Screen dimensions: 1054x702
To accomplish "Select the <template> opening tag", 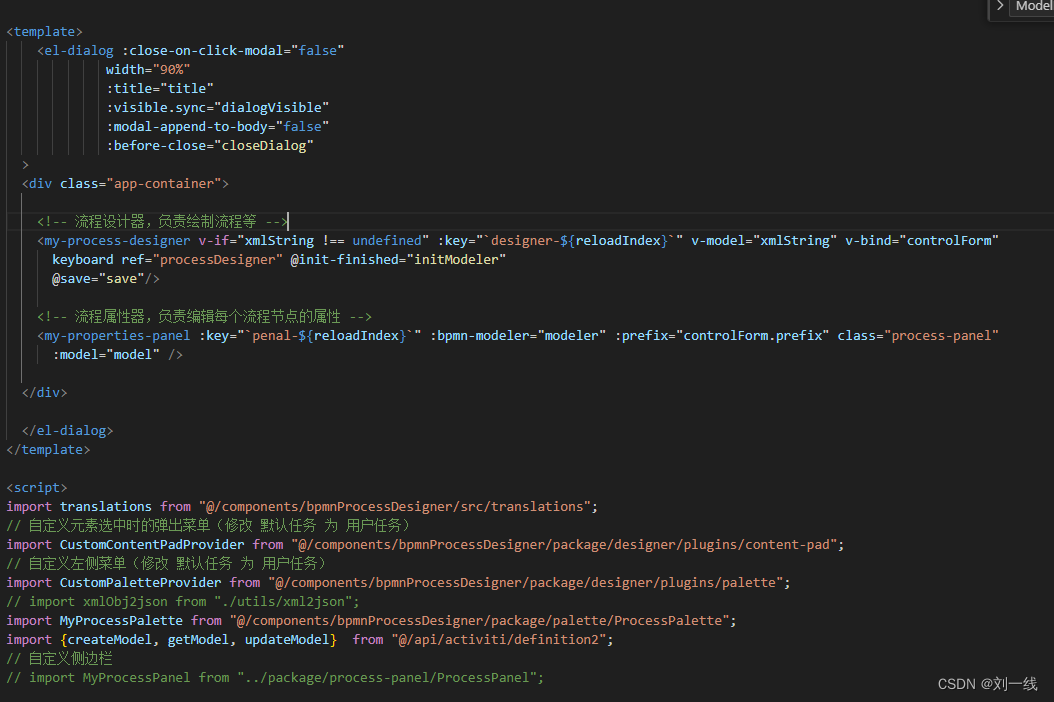I will [x=45, y=31].
